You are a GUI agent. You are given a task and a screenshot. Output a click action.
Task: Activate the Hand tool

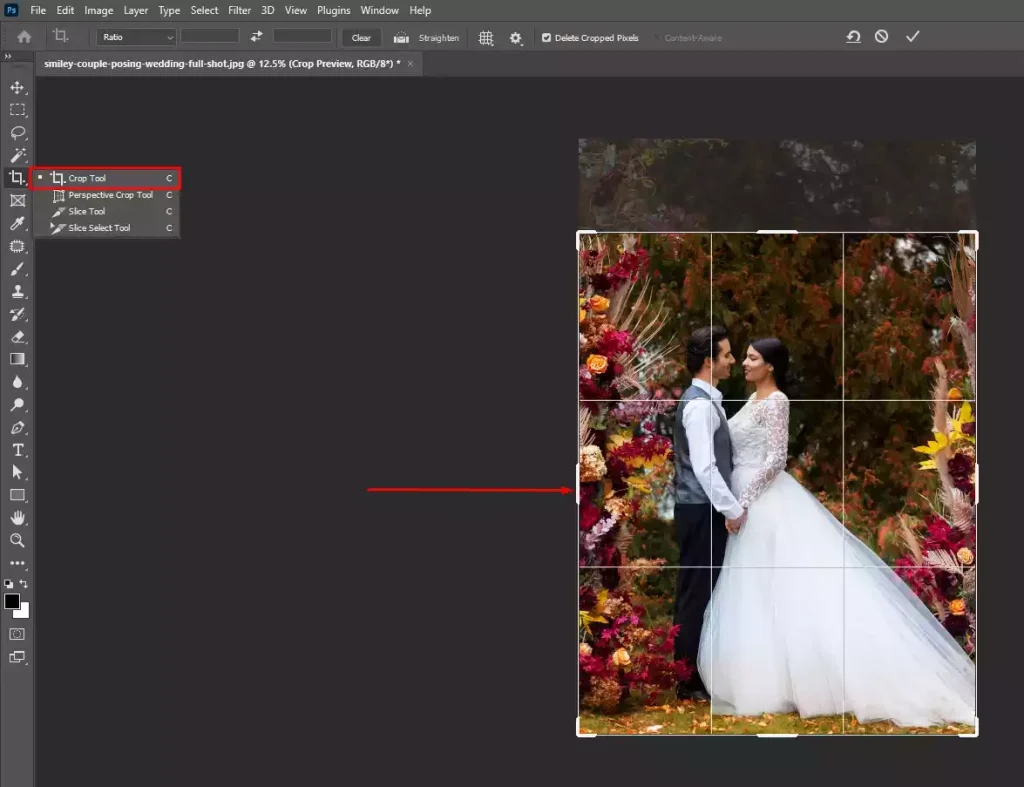17,518
